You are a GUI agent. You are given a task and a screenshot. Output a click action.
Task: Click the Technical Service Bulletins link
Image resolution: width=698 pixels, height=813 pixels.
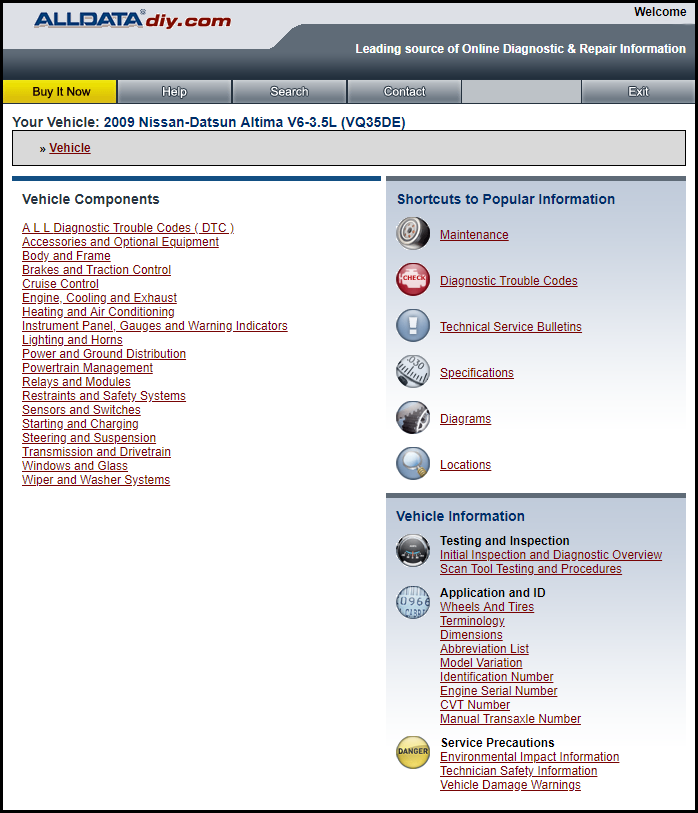511,327
